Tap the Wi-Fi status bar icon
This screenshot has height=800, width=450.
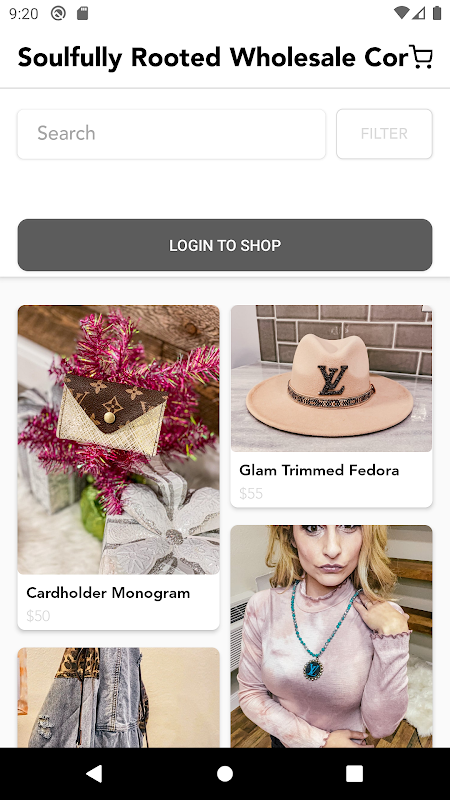tap(402, 13)
